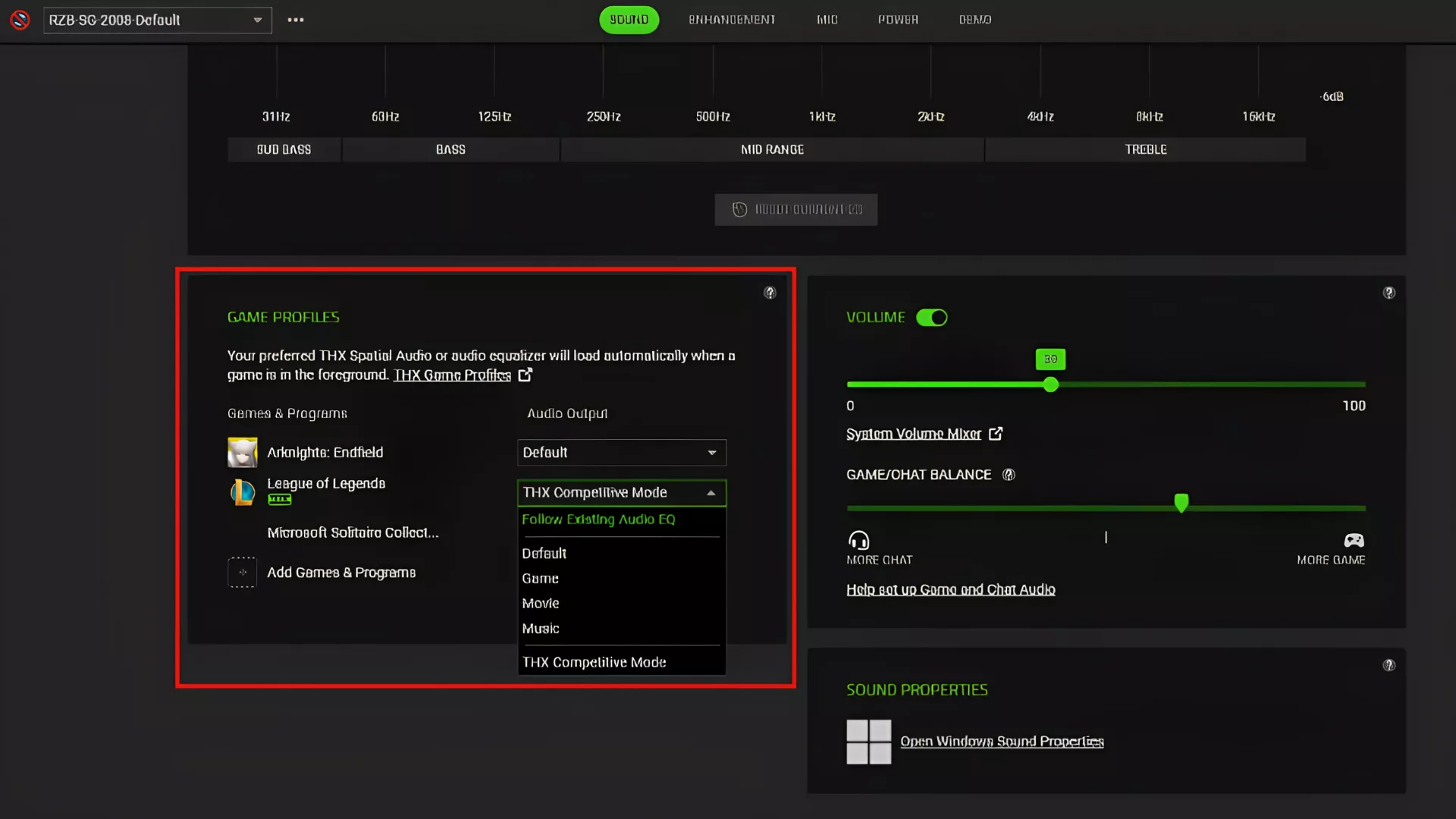Click the Game/Chat Balance info icon

coord(1009,475)
